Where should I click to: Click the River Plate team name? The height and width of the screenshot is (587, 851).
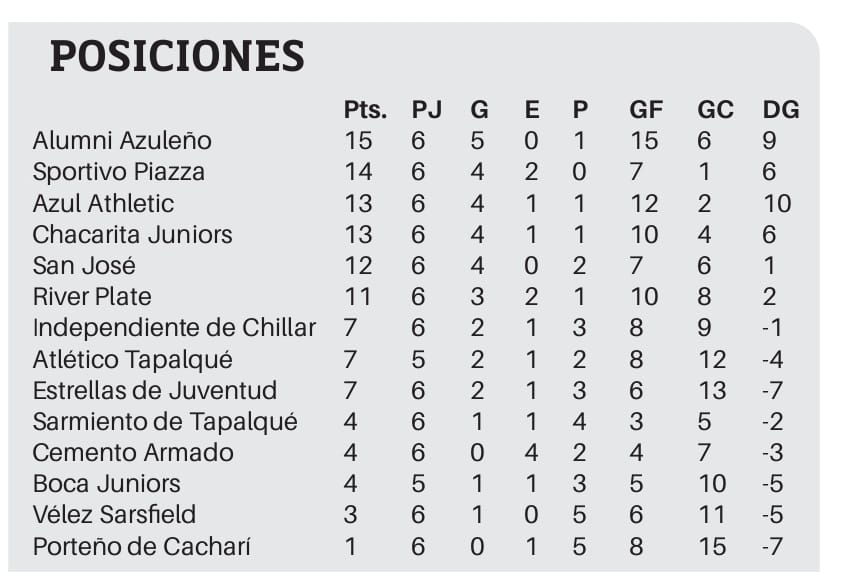[x=92, y=297]
